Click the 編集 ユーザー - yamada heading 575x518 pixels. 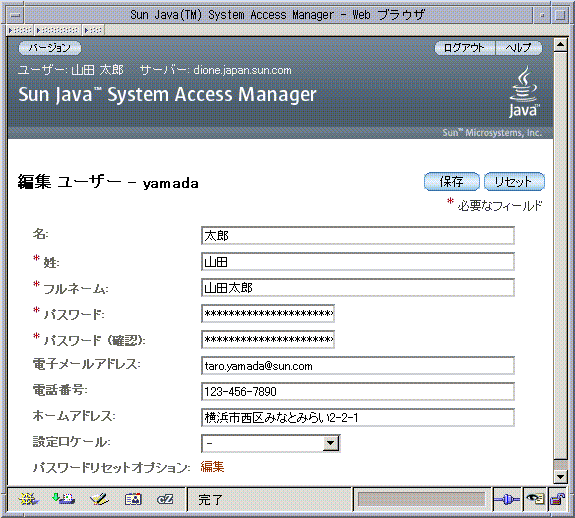108,182
